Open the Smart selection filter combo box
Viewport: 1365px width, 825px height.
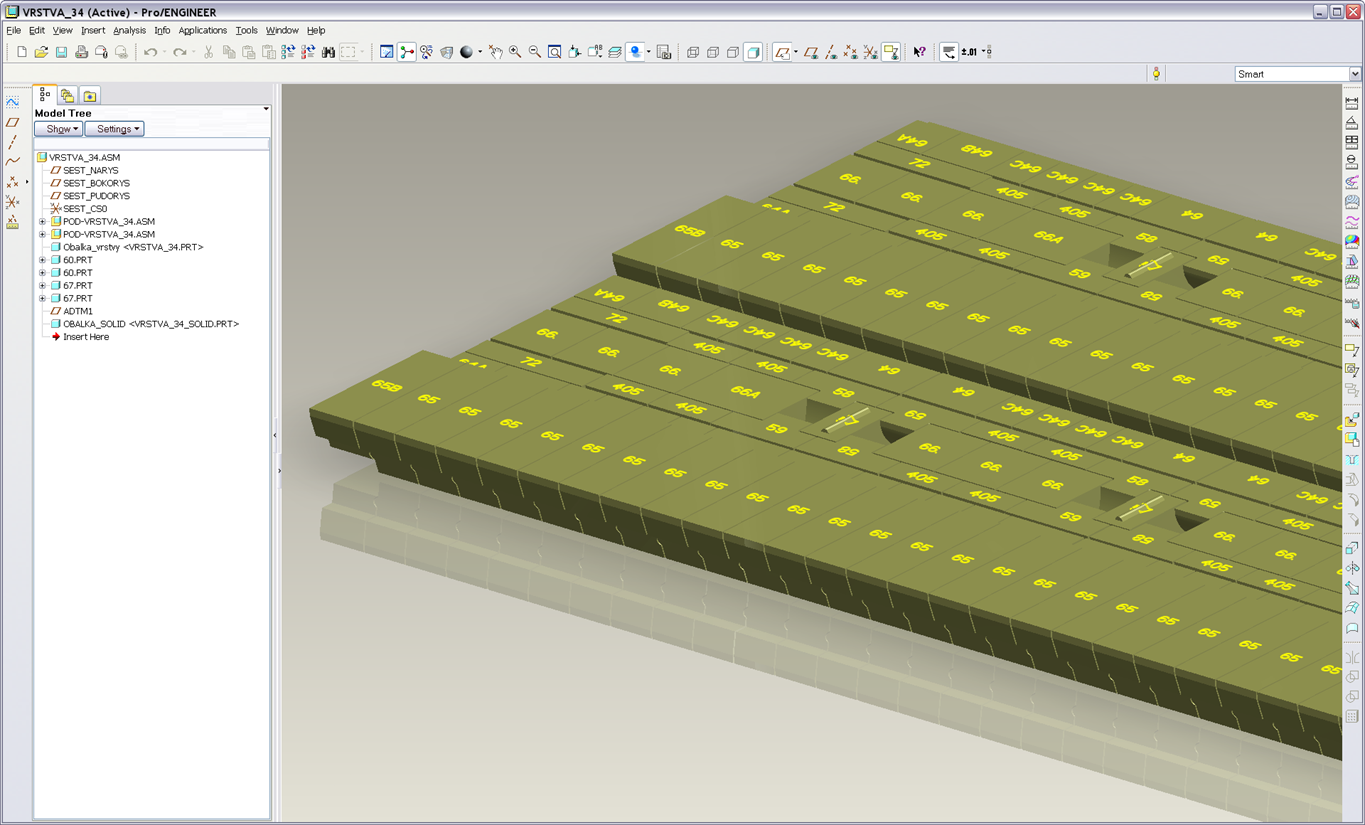(x=1298, y=74)
